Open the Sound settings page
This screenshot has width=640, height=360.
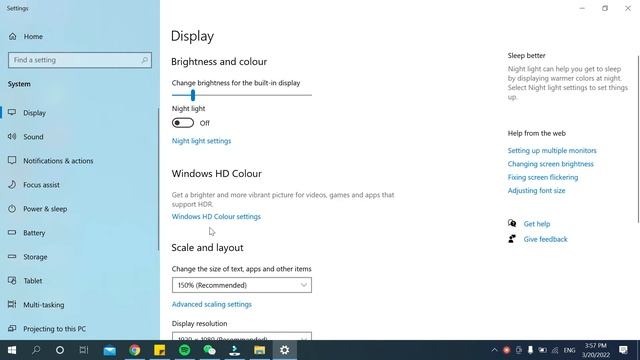click(33, 137)
